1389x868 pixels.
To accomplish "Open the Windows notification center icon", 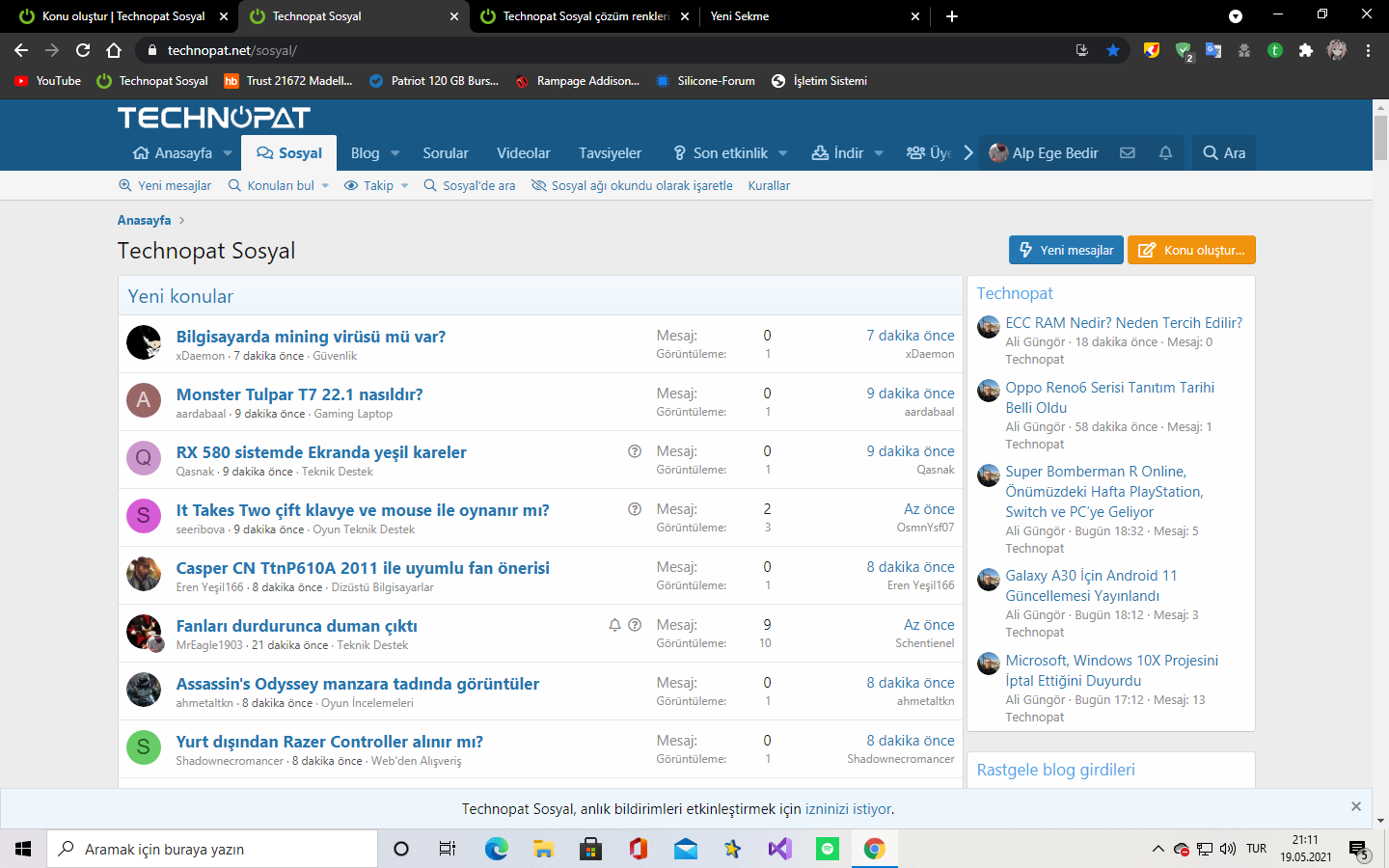I will (x=1359, y=850).
